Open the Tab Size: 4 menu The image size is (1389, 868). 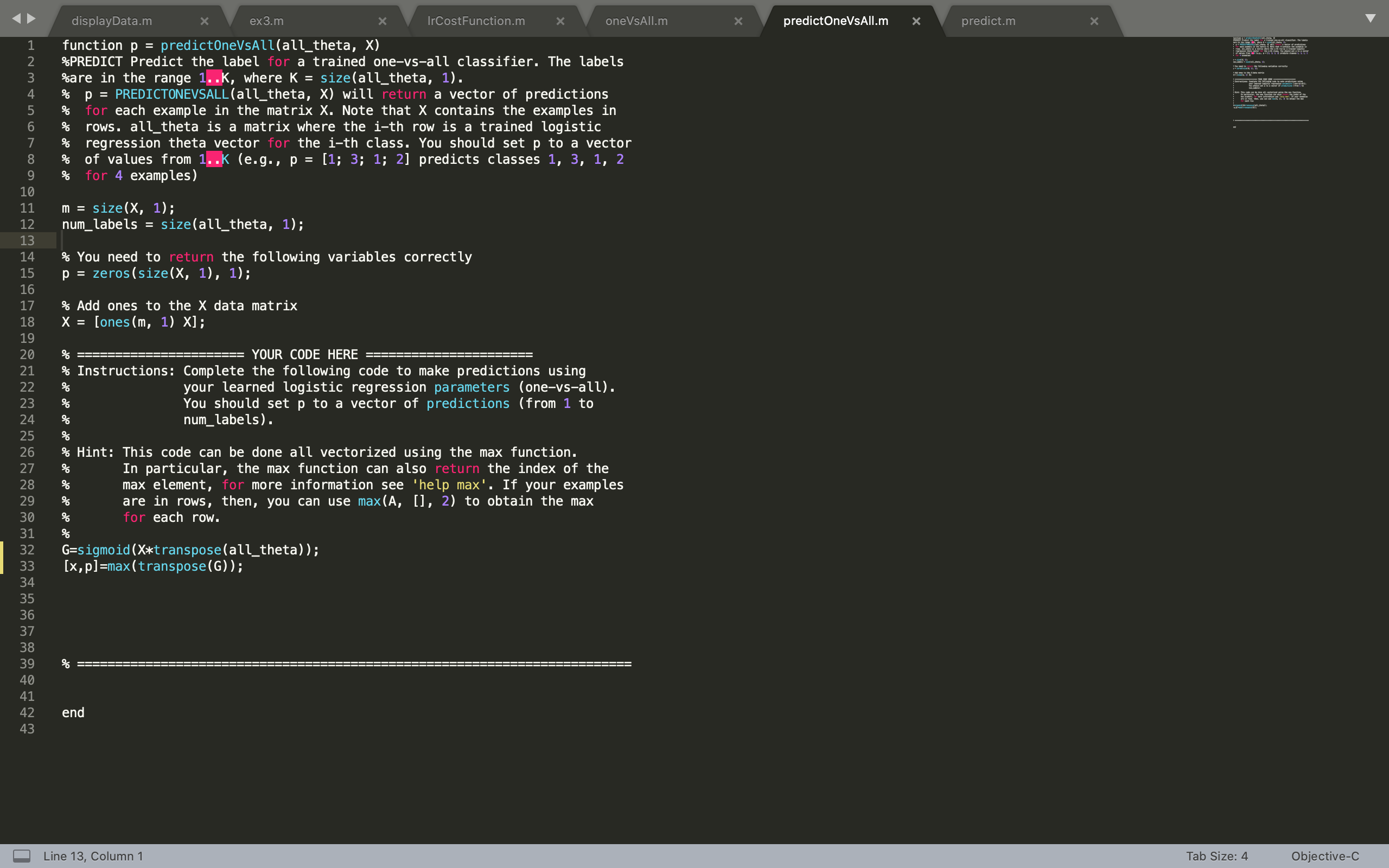1217,856
